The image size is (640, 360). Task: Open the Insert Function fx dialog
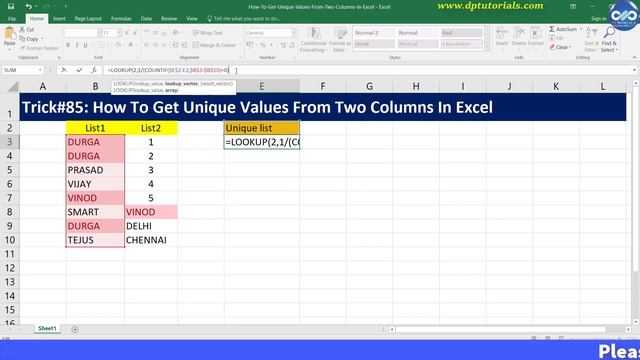(94, 70)
